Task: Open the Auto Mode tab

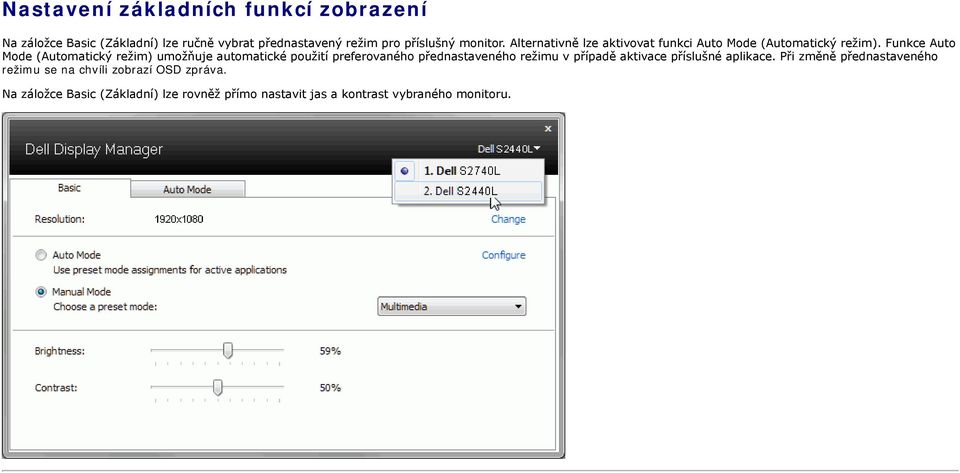Action: [x=187, y=190]
